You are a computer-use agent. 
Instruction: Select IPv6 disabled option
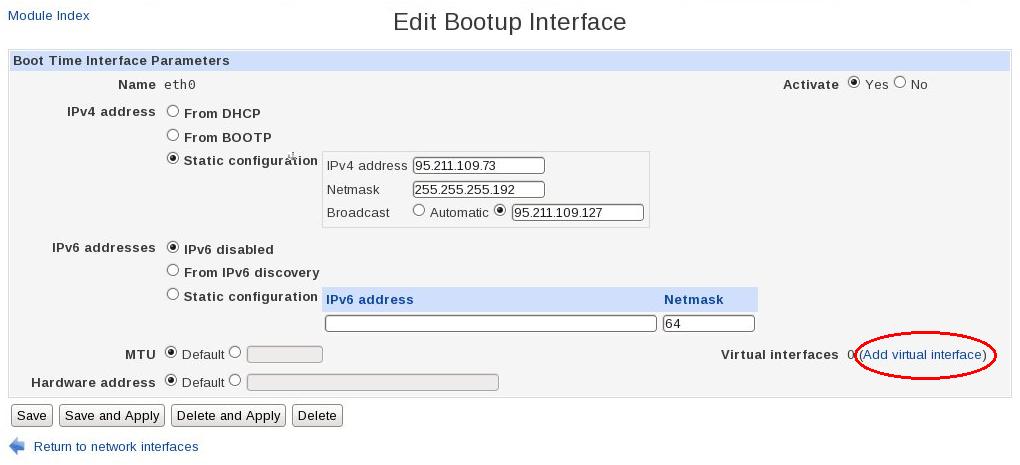coord(173,248)
